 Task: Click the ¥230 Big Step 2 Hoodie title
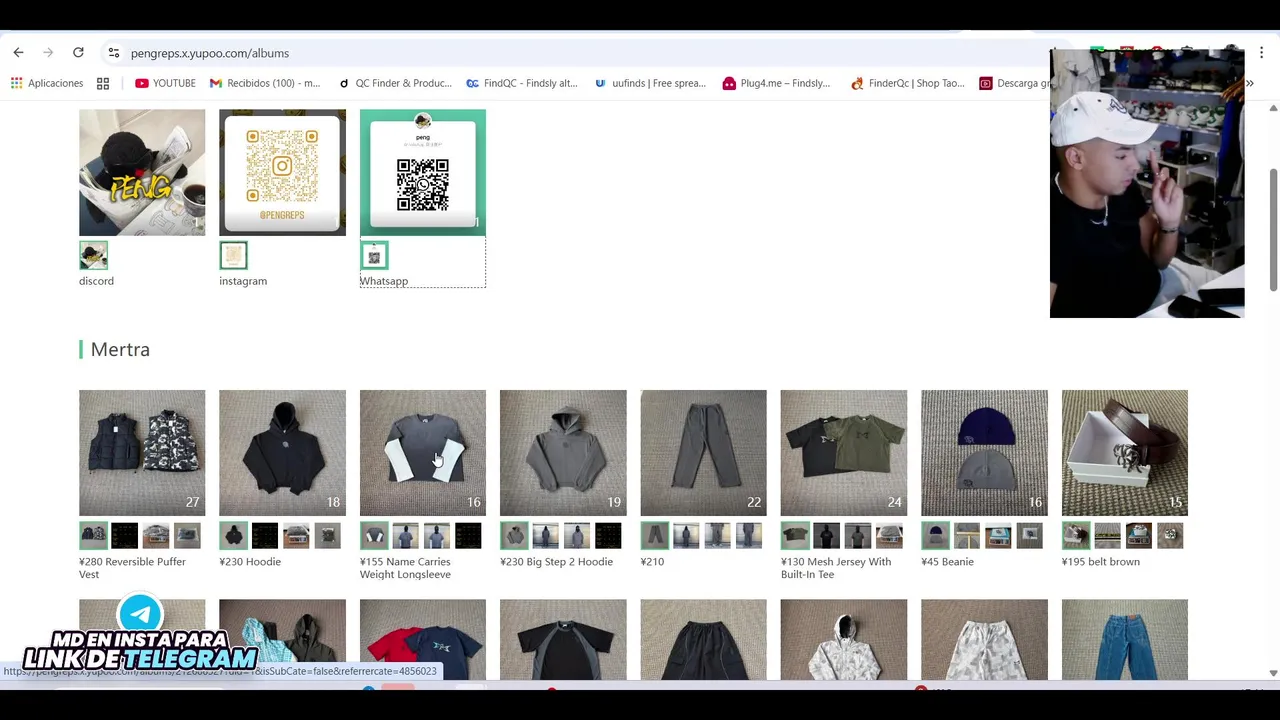556,562
